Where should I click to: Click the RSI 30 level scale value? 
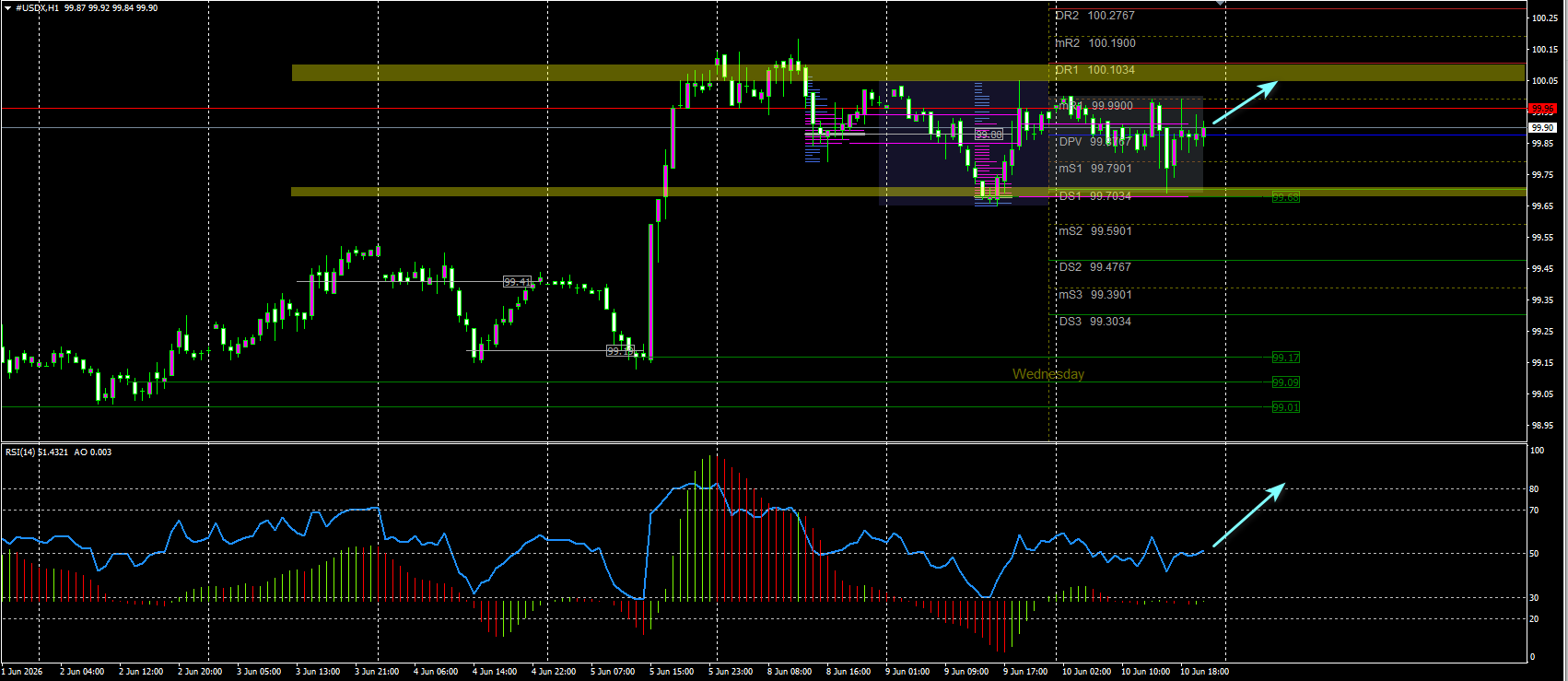tap(1534, 598)
